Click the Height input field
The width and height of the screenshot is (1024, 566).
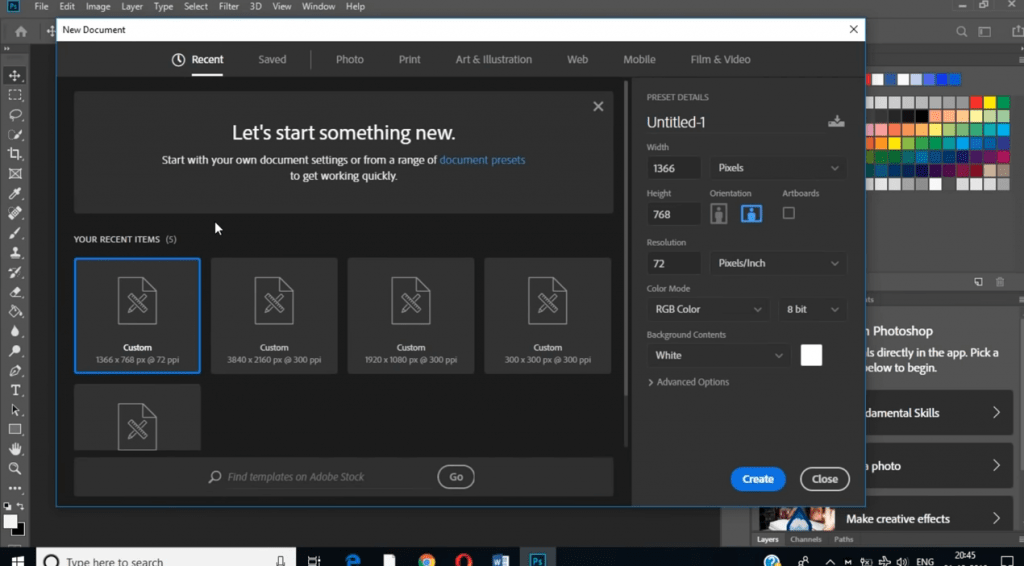coord(674,214)
